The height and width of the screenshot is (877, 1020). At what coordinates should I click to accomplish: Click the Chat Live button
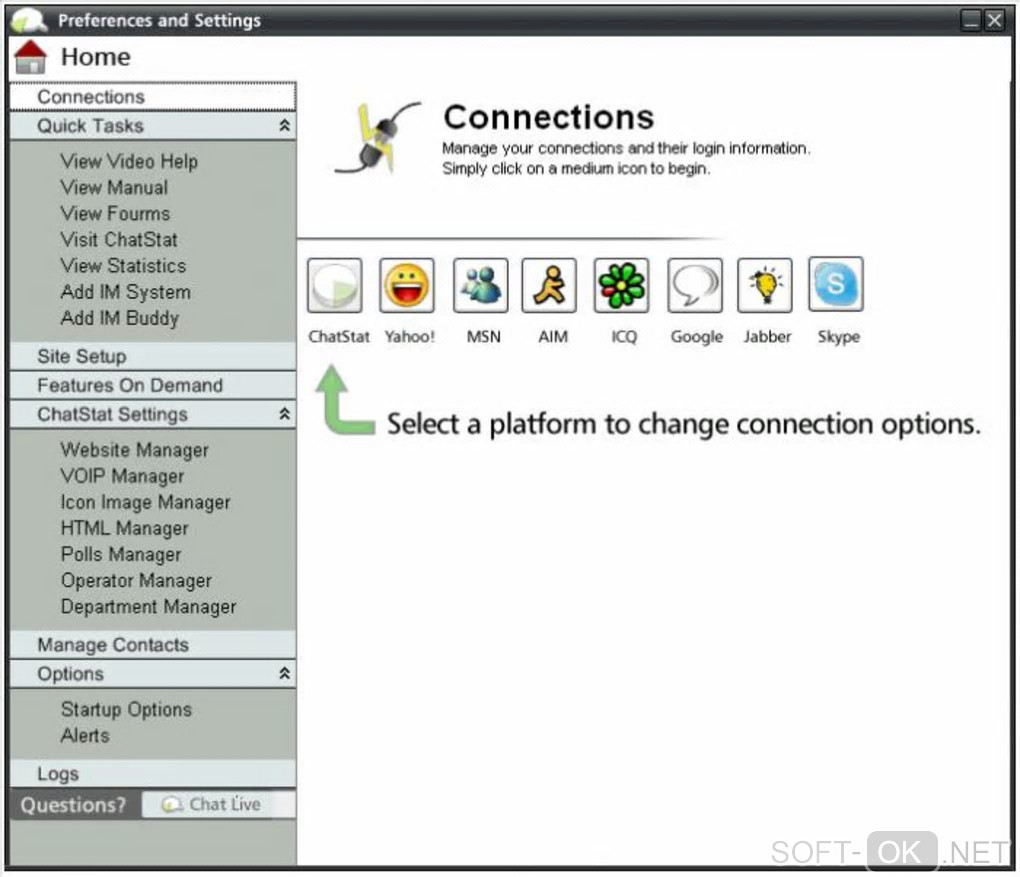coord(219,805)
